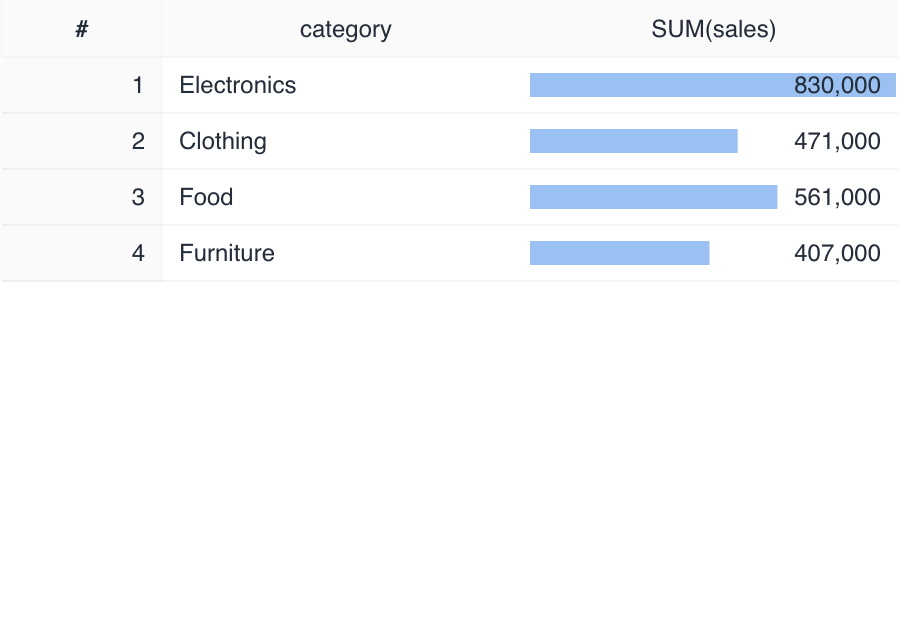900x642 pixels.
Task: Pick the Food category cell
Action: coord(206,198)
